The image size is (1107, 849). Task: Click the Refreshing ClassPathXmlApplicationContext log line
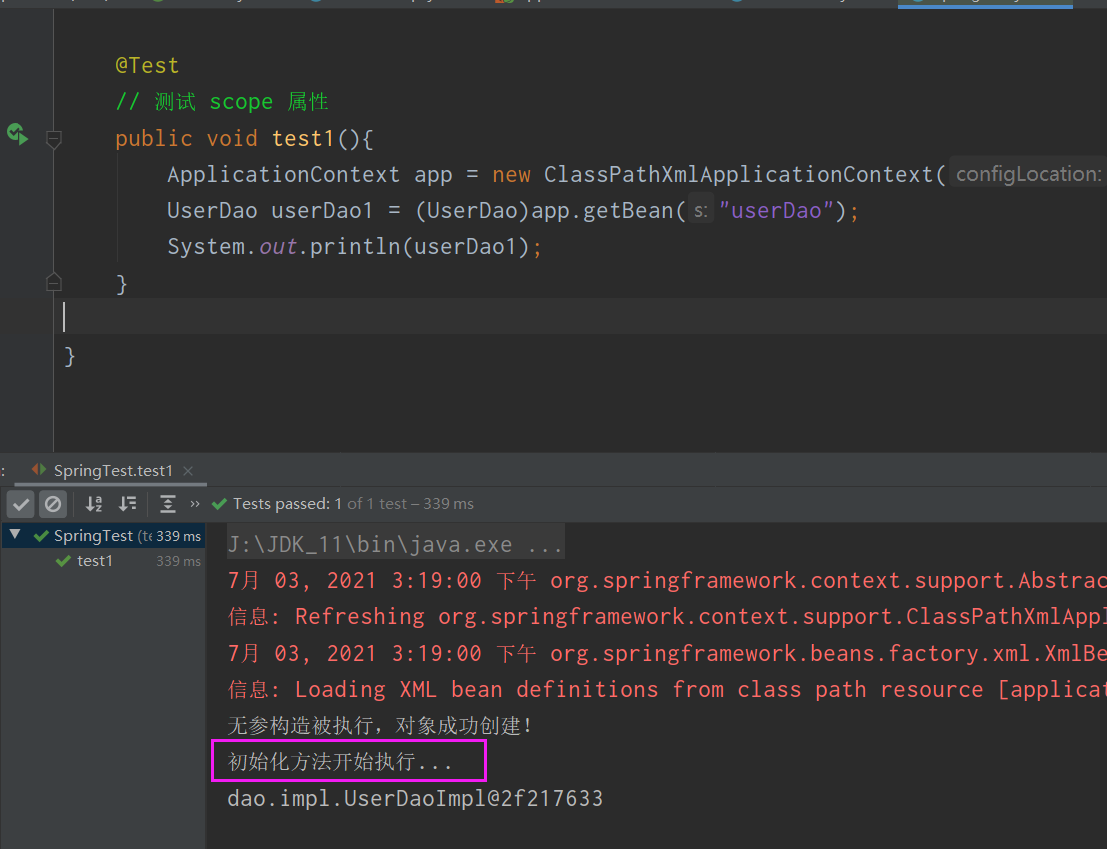[666, 616]
